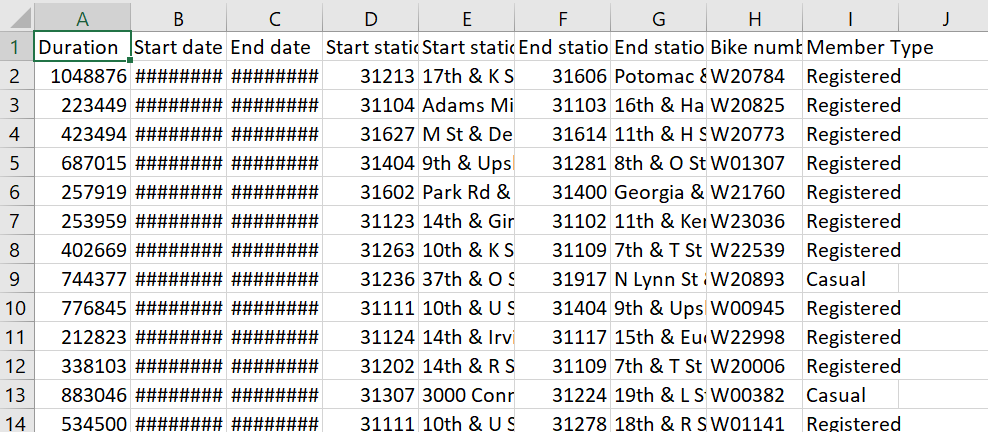Image resolution: width=988 pixels, height=432 pixels.
Task: Select row 9 header
Action: [16, 279]
